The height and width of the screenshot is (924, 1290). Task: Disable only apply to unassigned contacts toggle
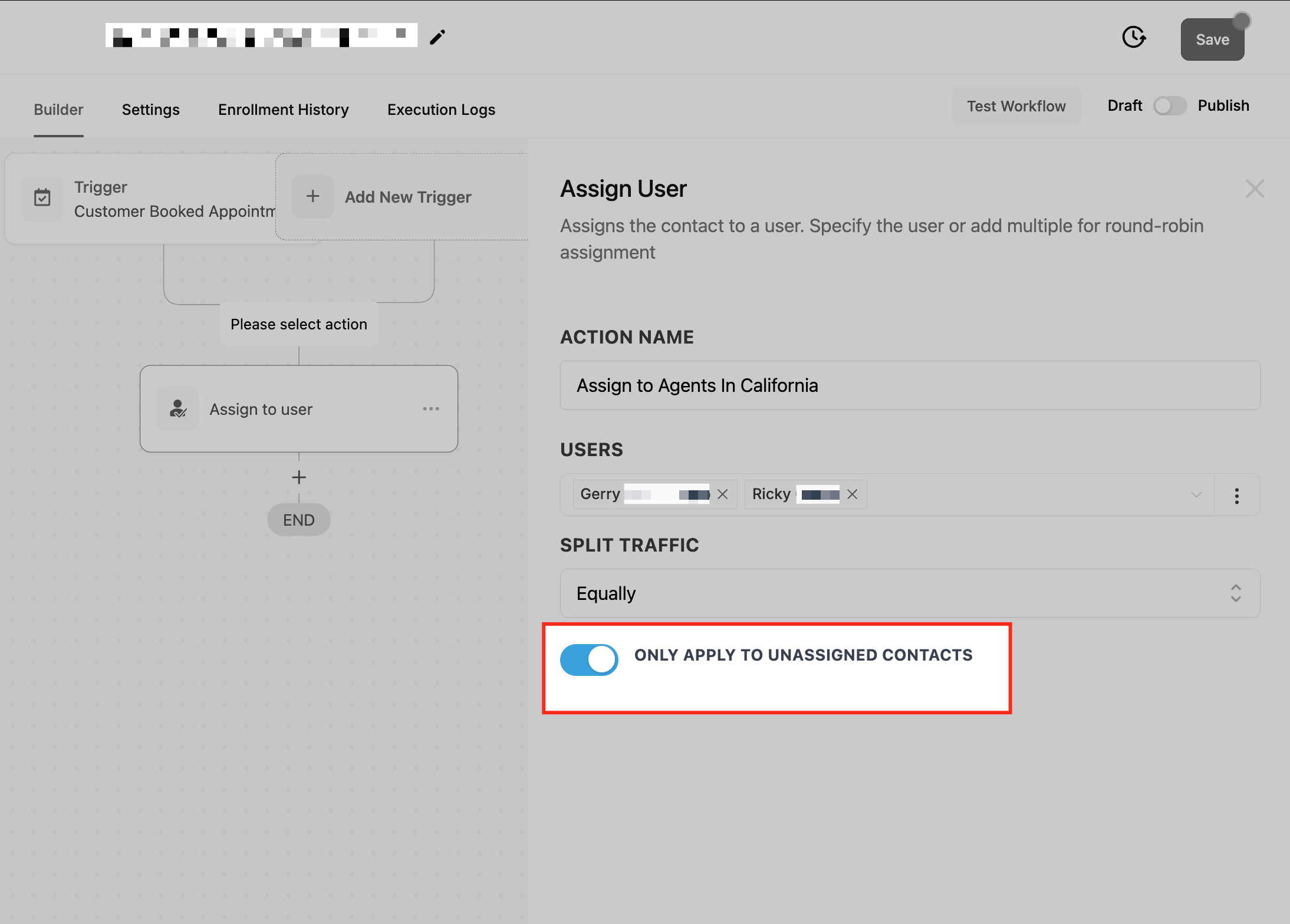(x=589, y=659)
